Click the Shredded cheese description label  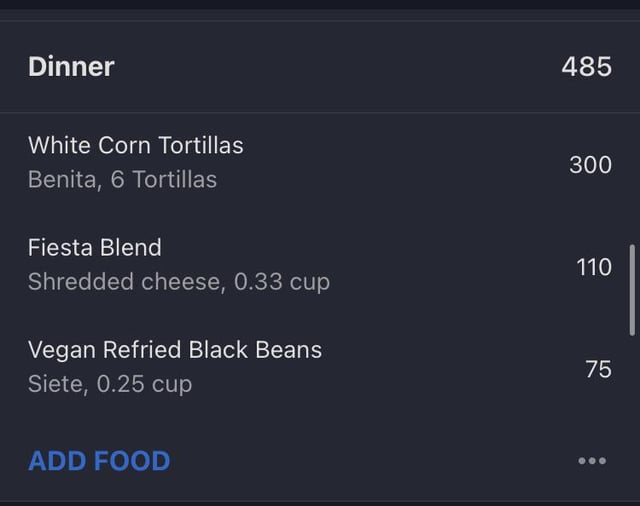pyautogui.click(x=124, y=282)
